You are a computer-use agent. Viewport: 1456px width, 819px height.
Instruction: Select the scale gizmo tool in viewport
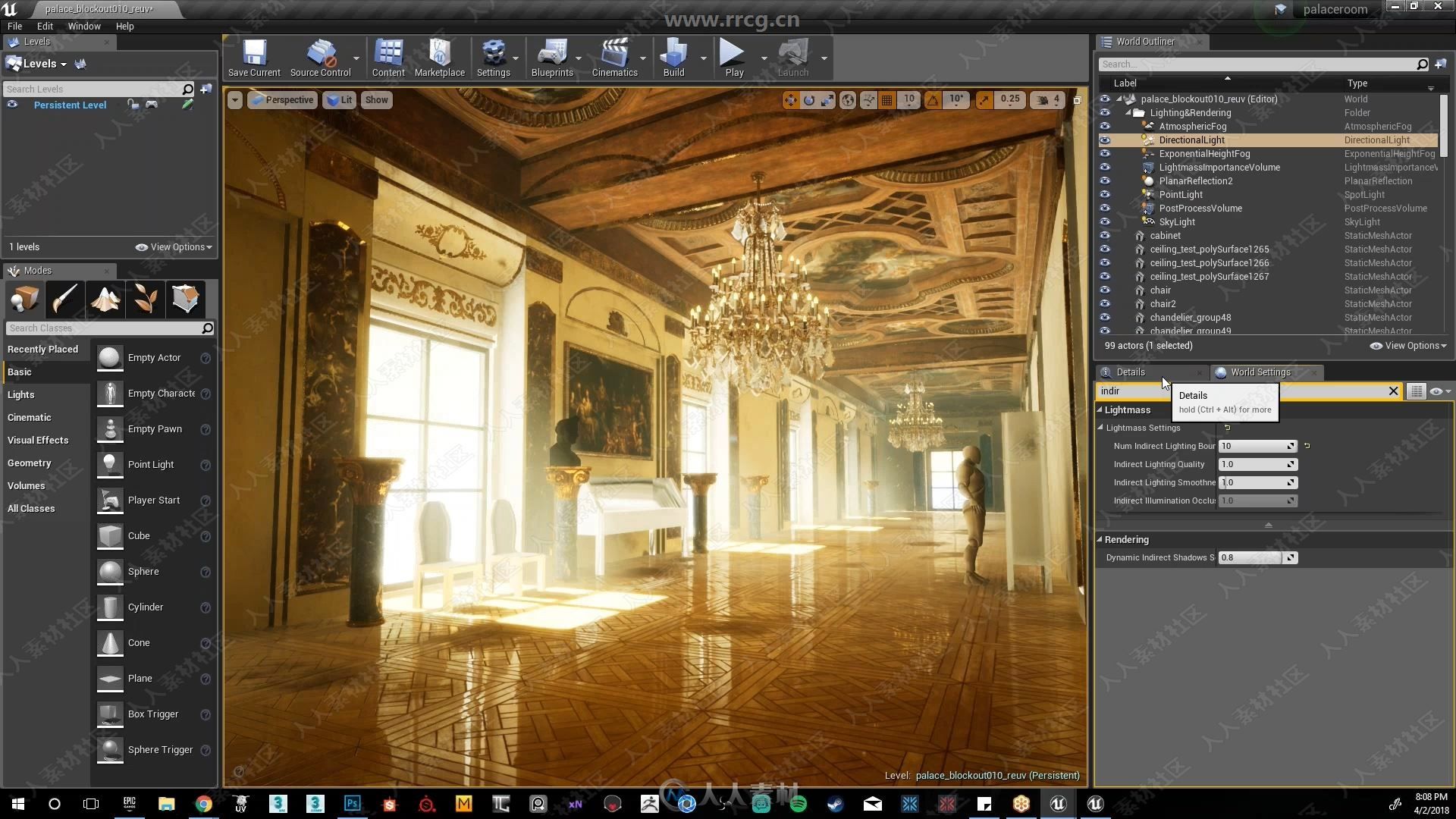point(827,100)
